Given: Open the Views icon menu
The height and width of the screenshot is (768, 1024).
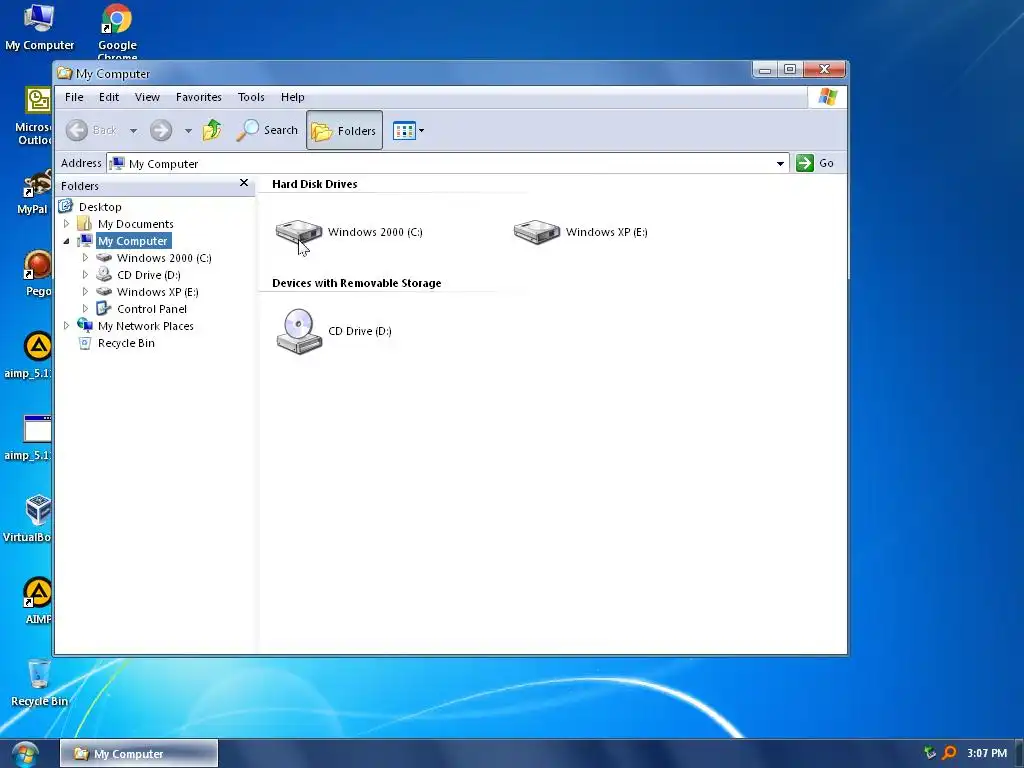Looking at the screenshot, I should pos(408,131).
